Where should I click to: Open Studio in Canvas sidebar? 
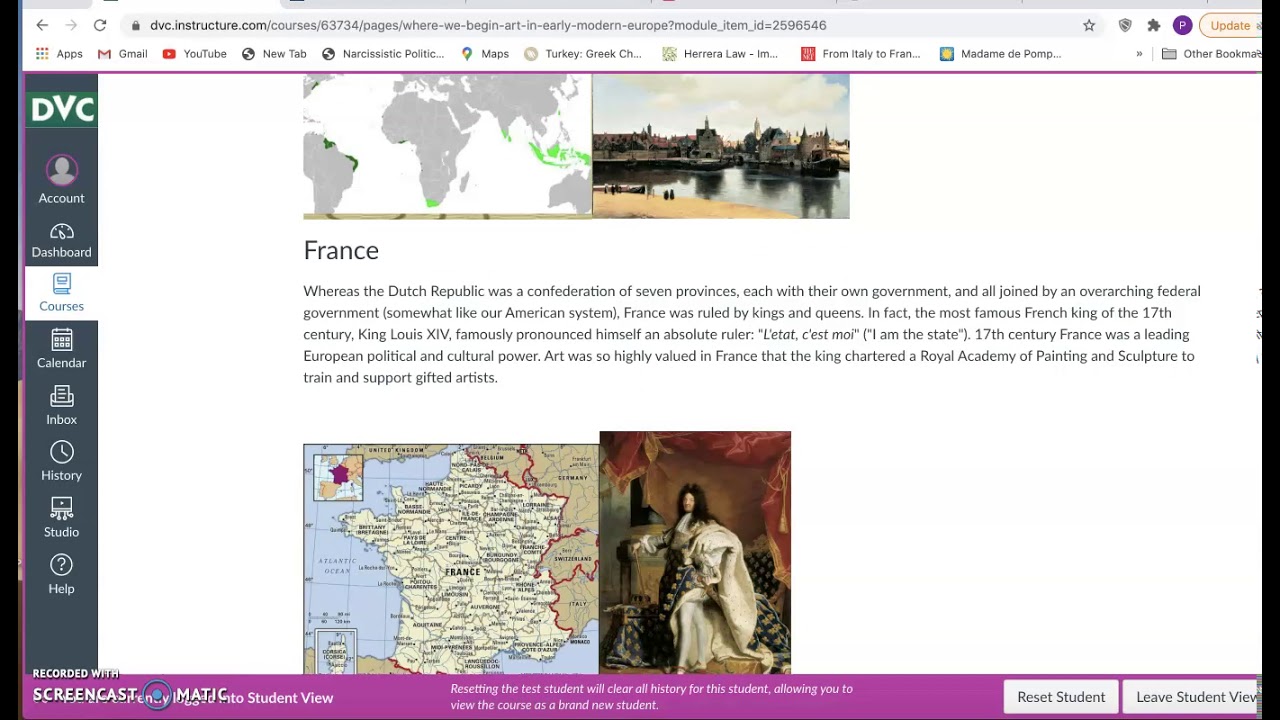click(61, 518)
